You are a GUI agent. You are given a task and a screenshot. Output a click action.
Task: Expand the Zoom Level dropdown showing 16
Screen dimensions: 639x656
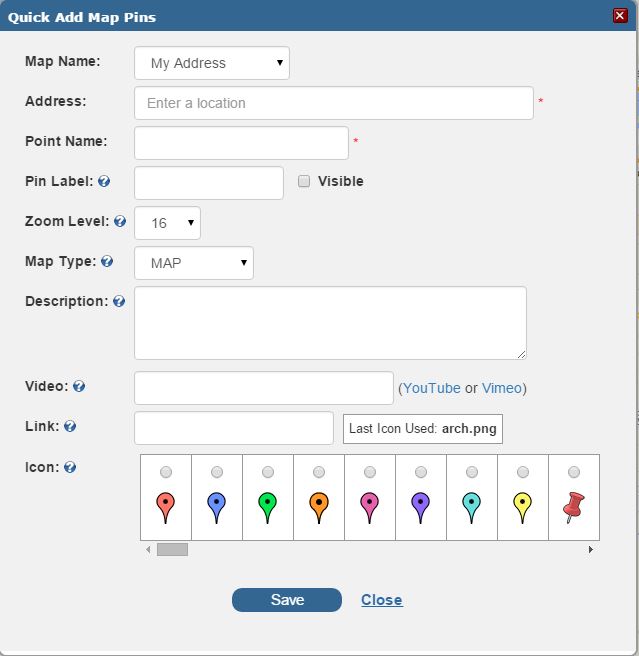167,223
